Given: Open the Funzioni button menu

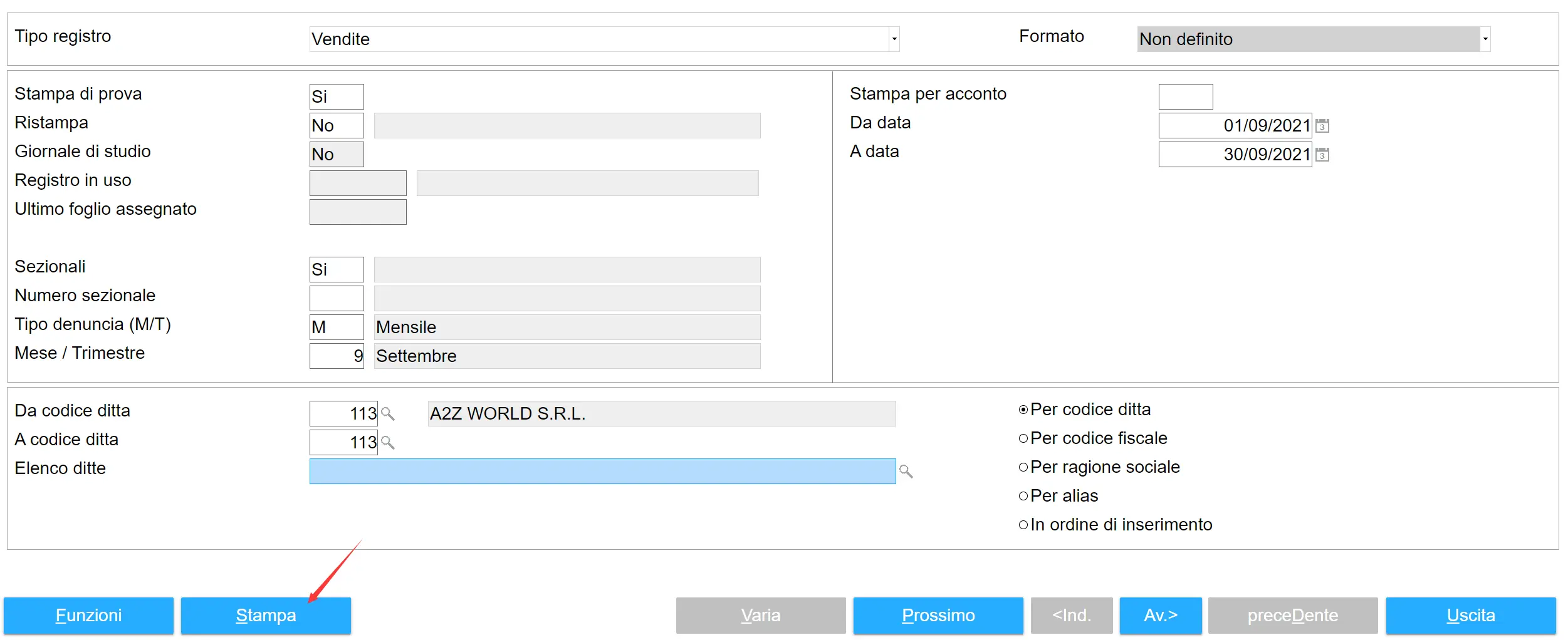Looking at the screenshot, I should (x=88, y=616).
